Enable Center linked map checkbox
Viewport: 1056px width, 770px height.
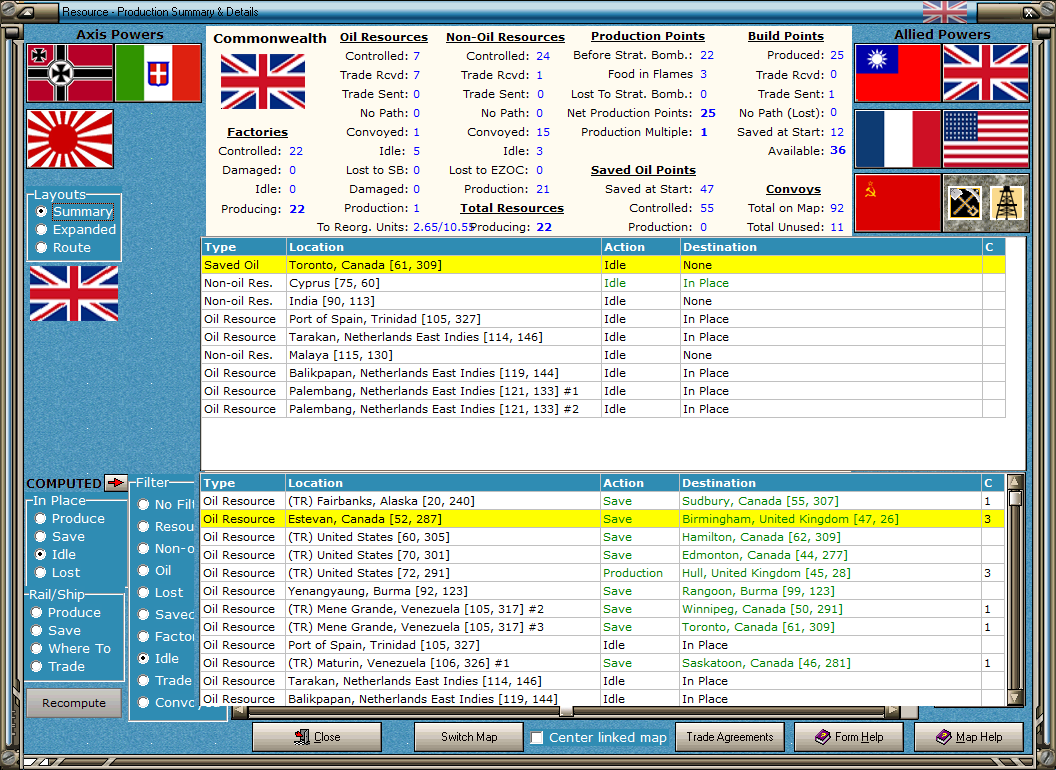coord(537,738)
